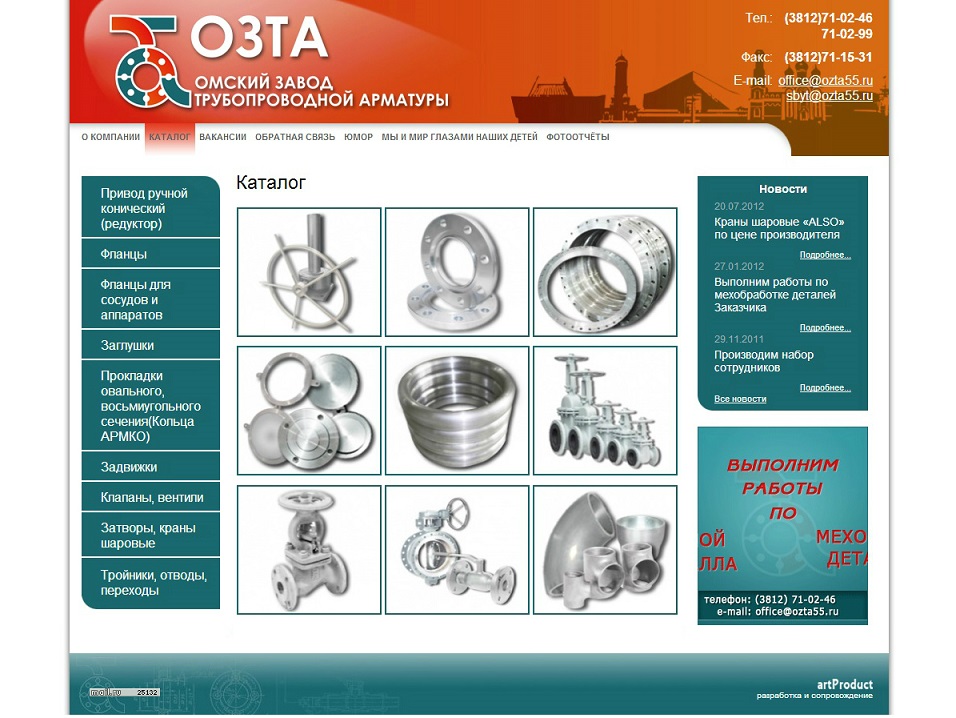Click the Новости panel heading

(783, 189)
